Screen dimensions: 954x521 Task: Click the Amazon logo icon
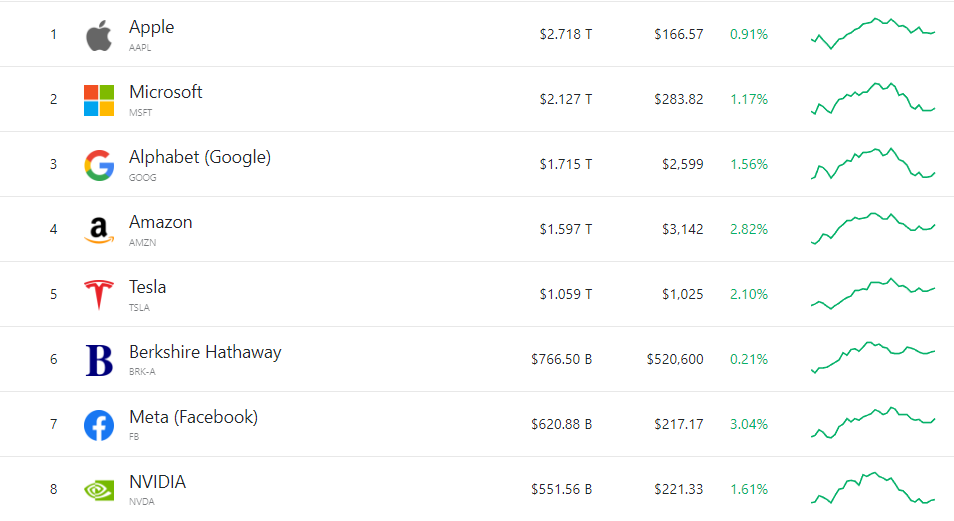click(x=98, y=230)
